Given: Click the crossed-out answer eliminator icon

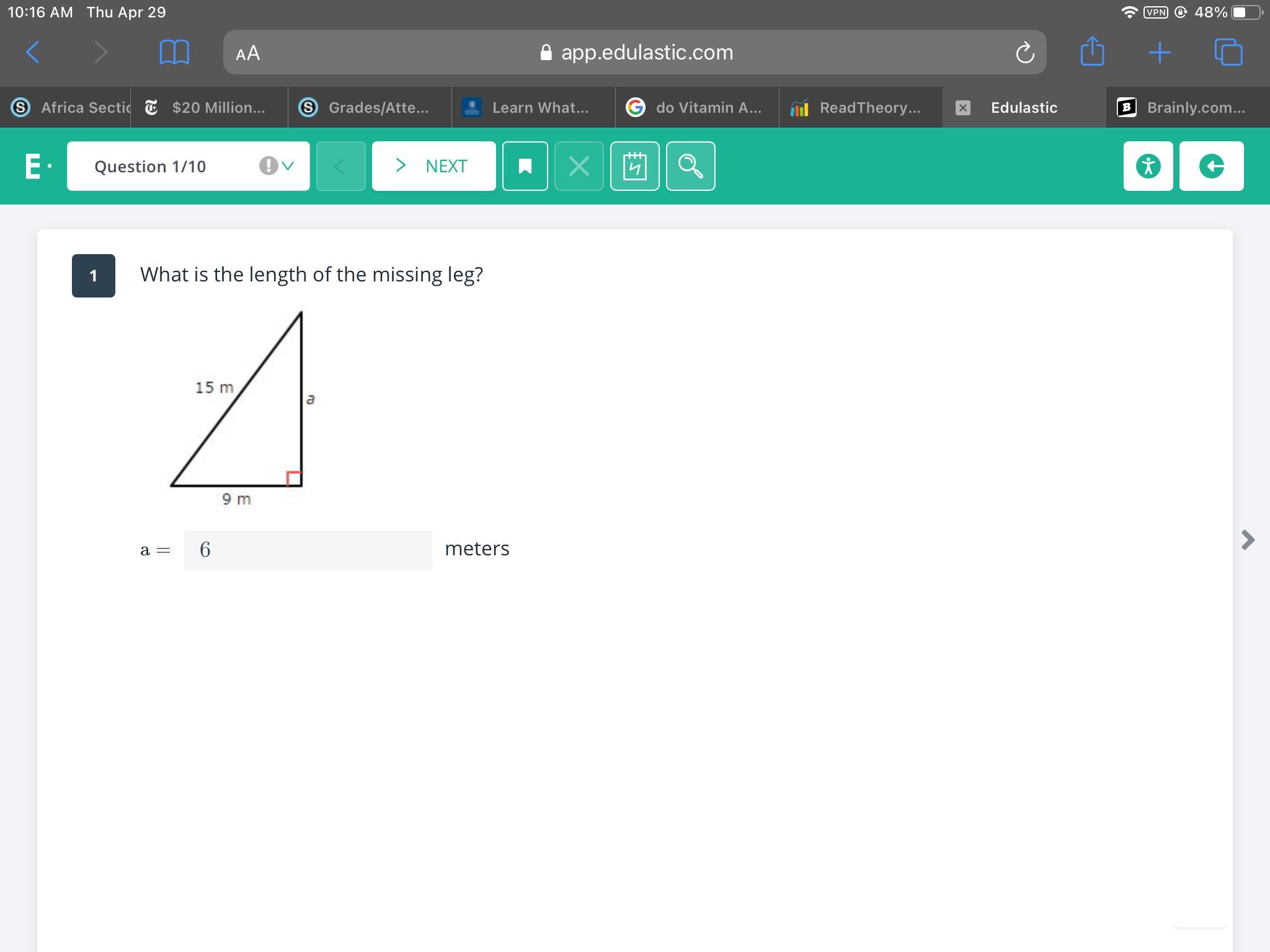Looking at the screenshot, I should point(579,166).
